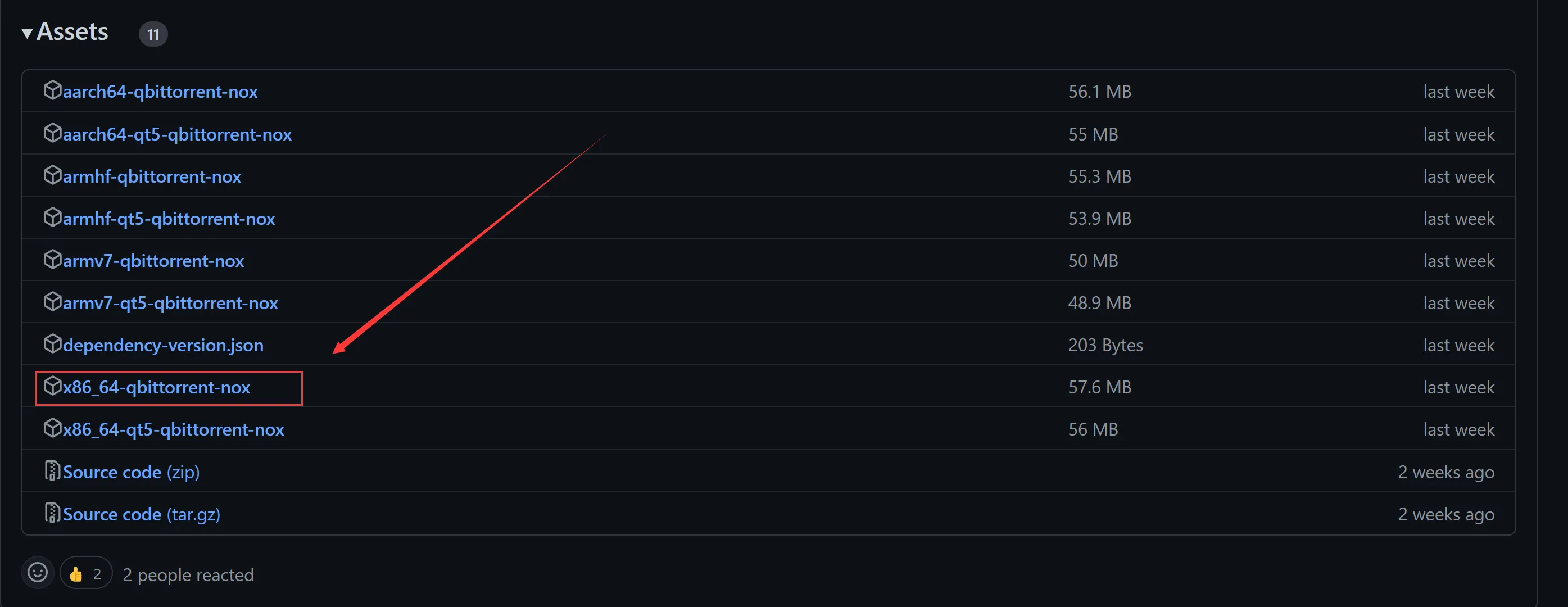This screenshot has width=1568, height=607.
Task: Download Source code (zip)
Action: coord(132,472)
